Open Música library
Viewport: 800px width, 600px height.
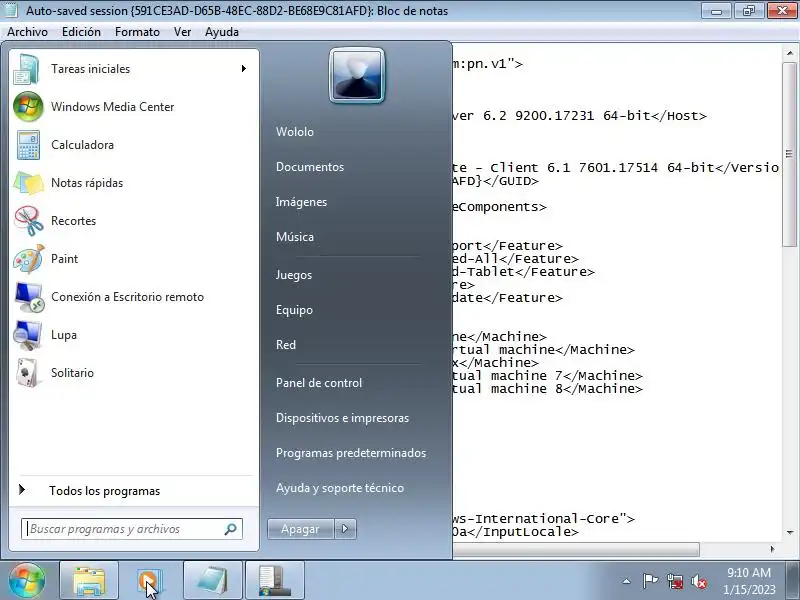coord(294,237)
